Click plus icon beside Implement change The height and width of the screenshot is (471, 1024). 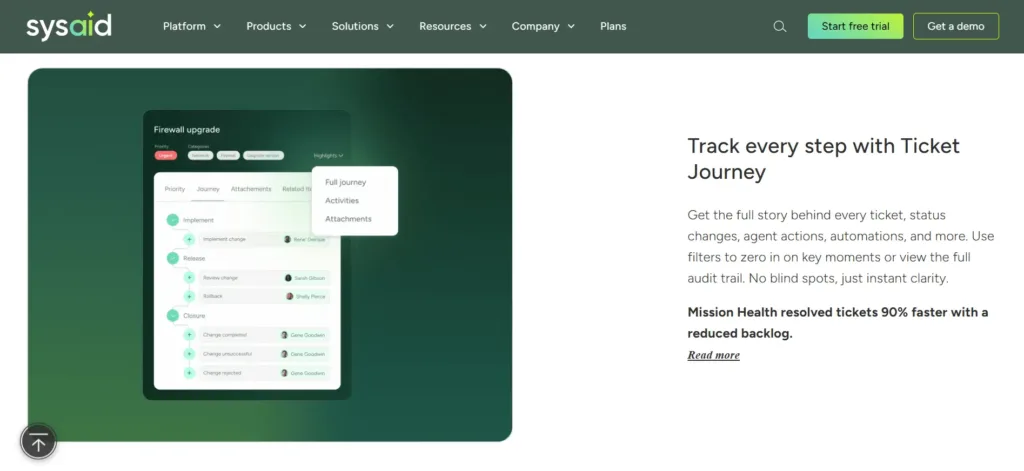pyautogui.click(x=189, y=239)
